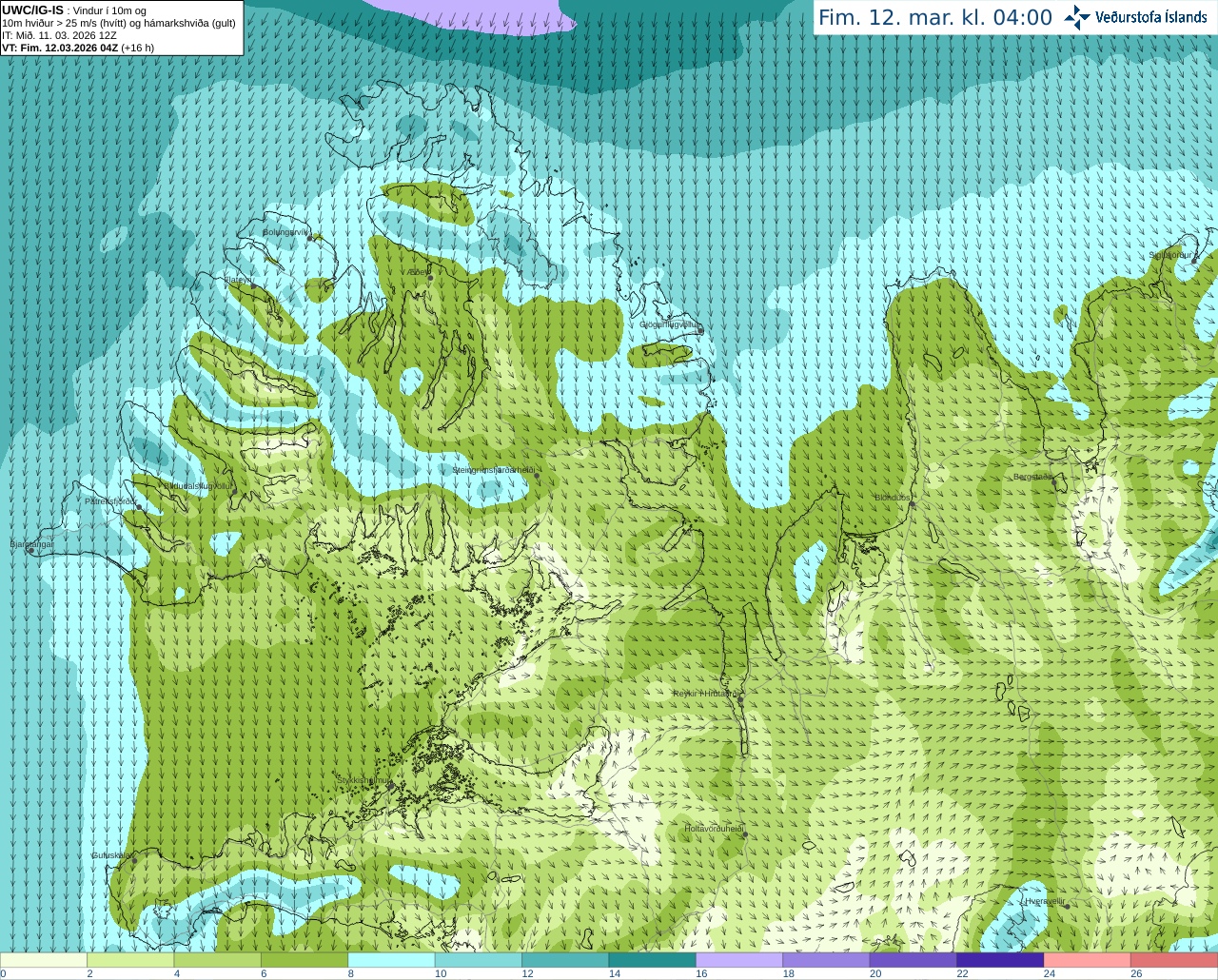The height and width of the screenshot is (980, 1218).
Task: Click the UWC/IG-IS model title text
Action: pyautogui.click(x=32, y=10)
